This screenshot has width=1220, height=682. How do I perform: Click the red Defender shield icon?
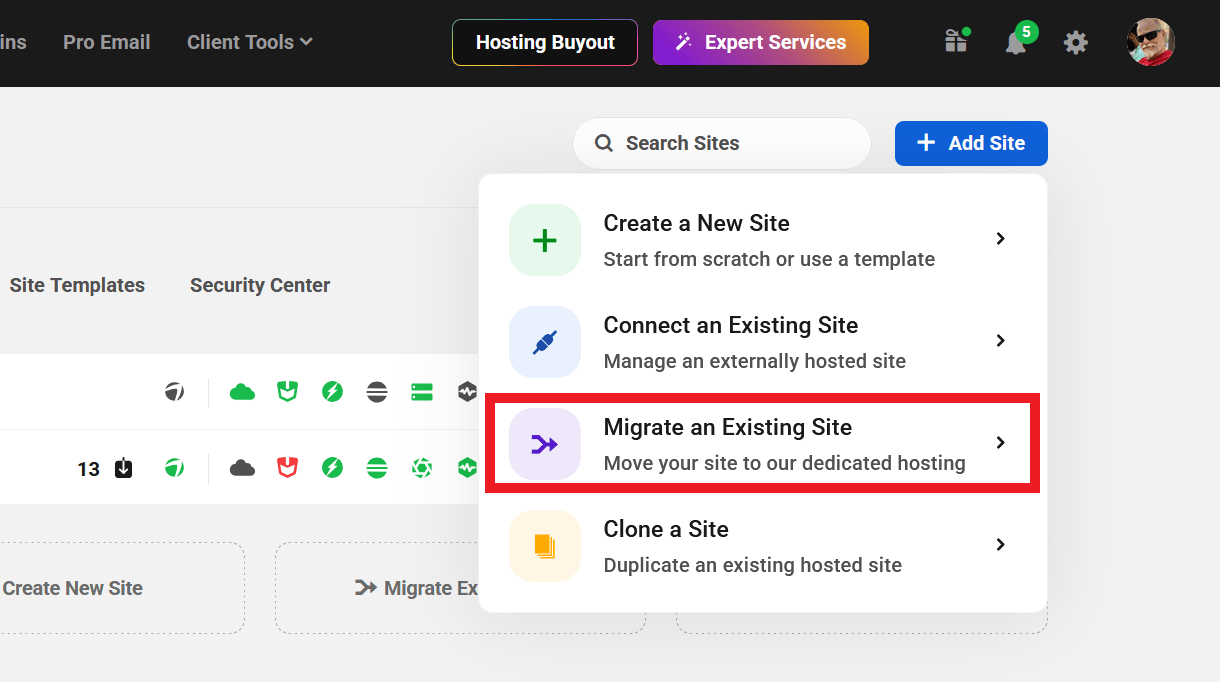coord(288,467)
